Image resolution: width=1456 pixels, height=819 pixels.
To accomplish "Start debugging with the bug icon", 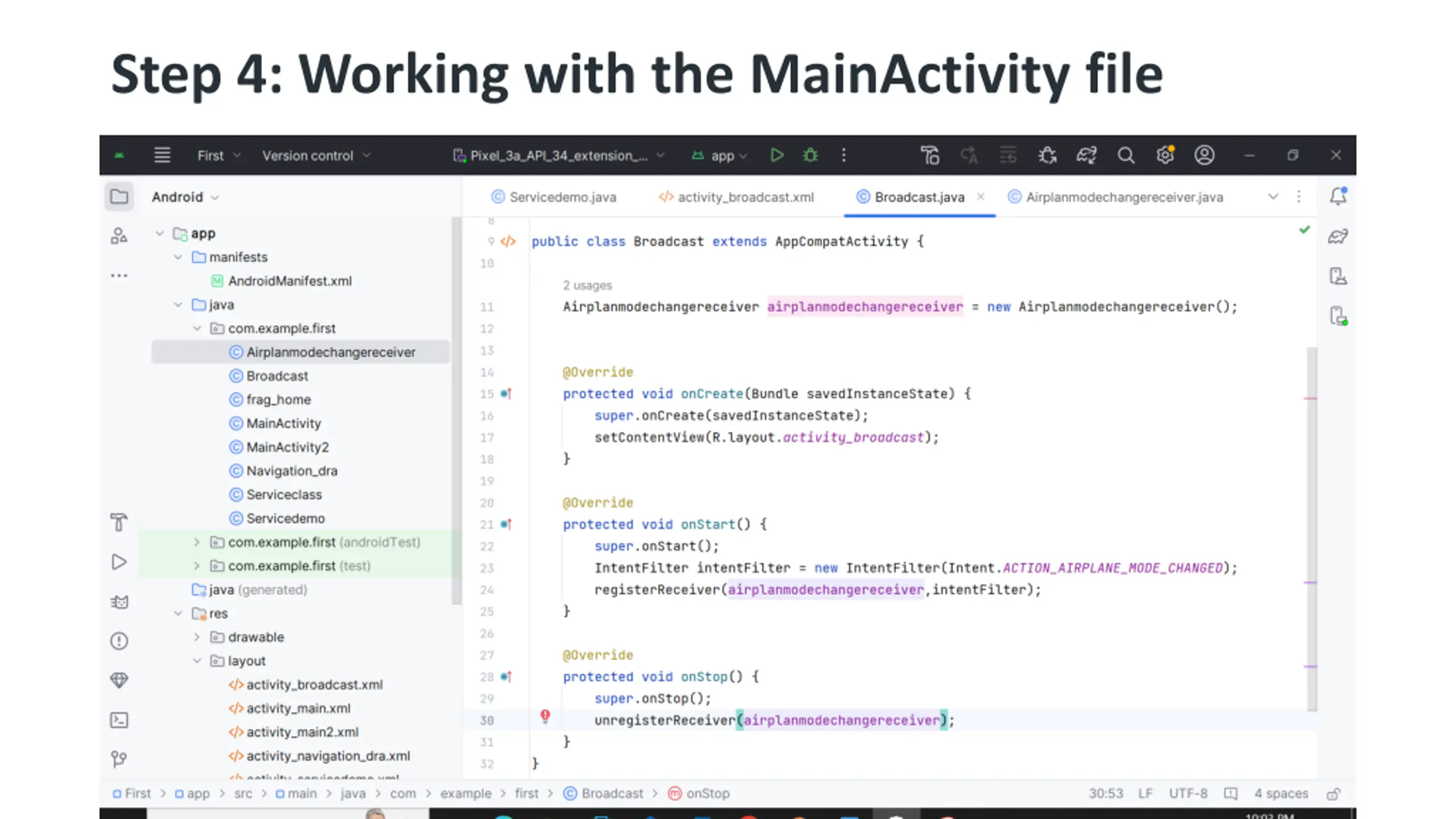I will tap(810, 155).
